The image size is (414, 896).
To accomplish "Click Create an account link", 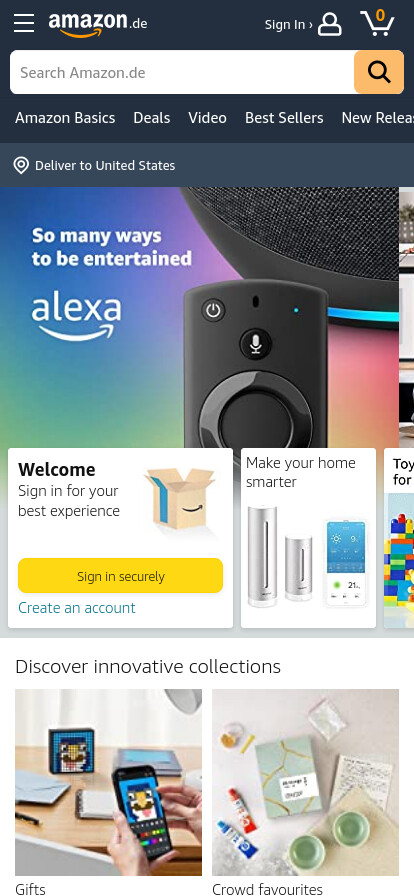I will [77, 607].
